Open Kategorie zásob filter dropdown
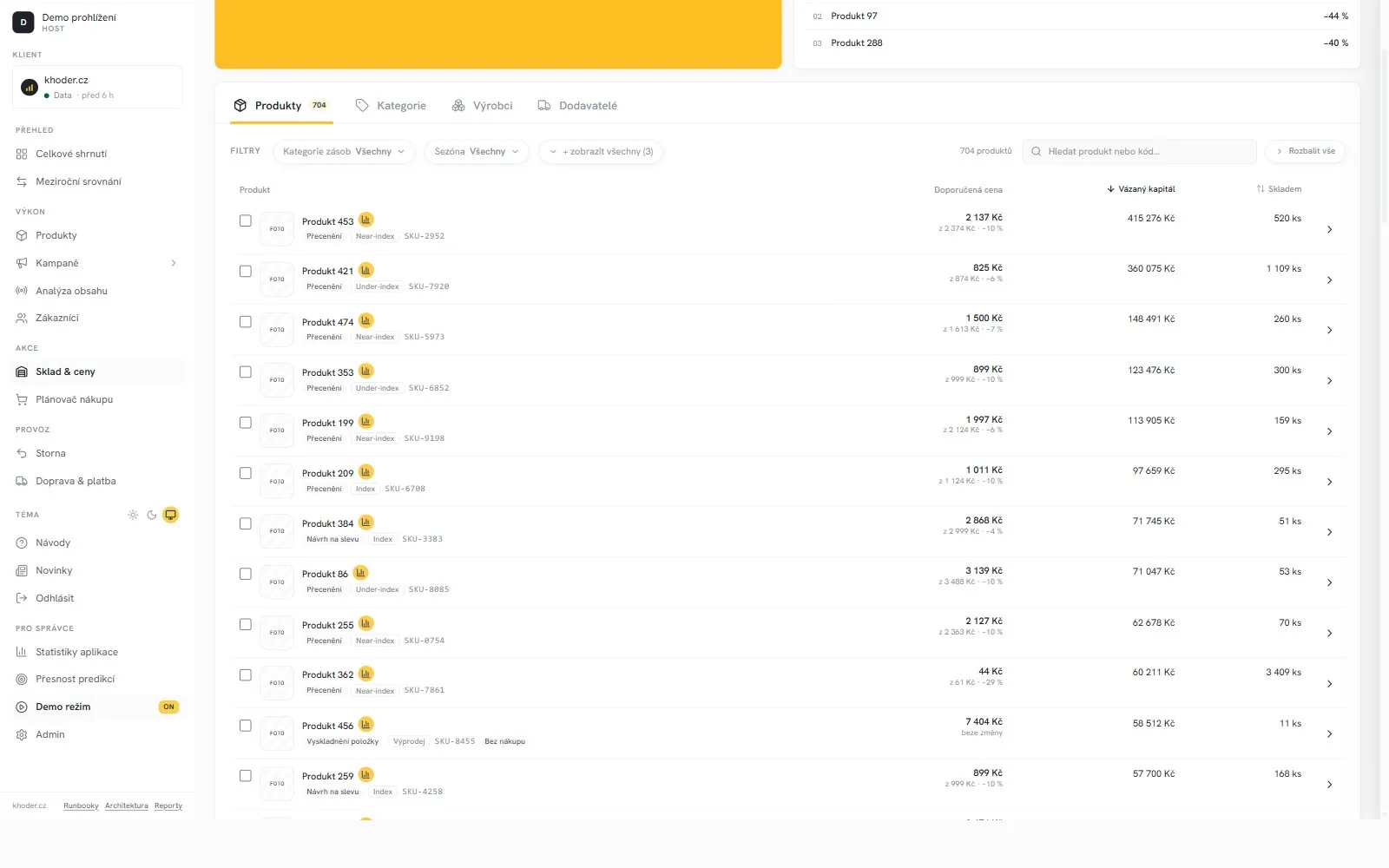 coord(344,151)
